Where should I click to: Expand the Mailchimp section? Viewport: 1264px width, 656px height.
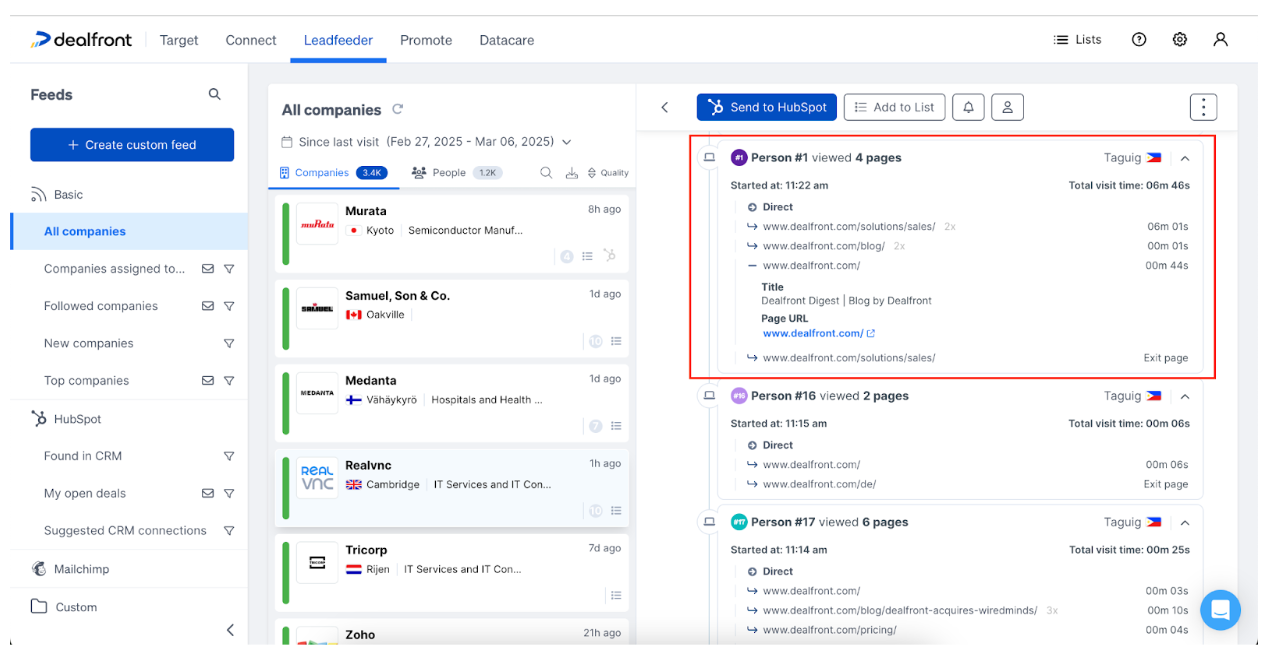click(70, 569)
